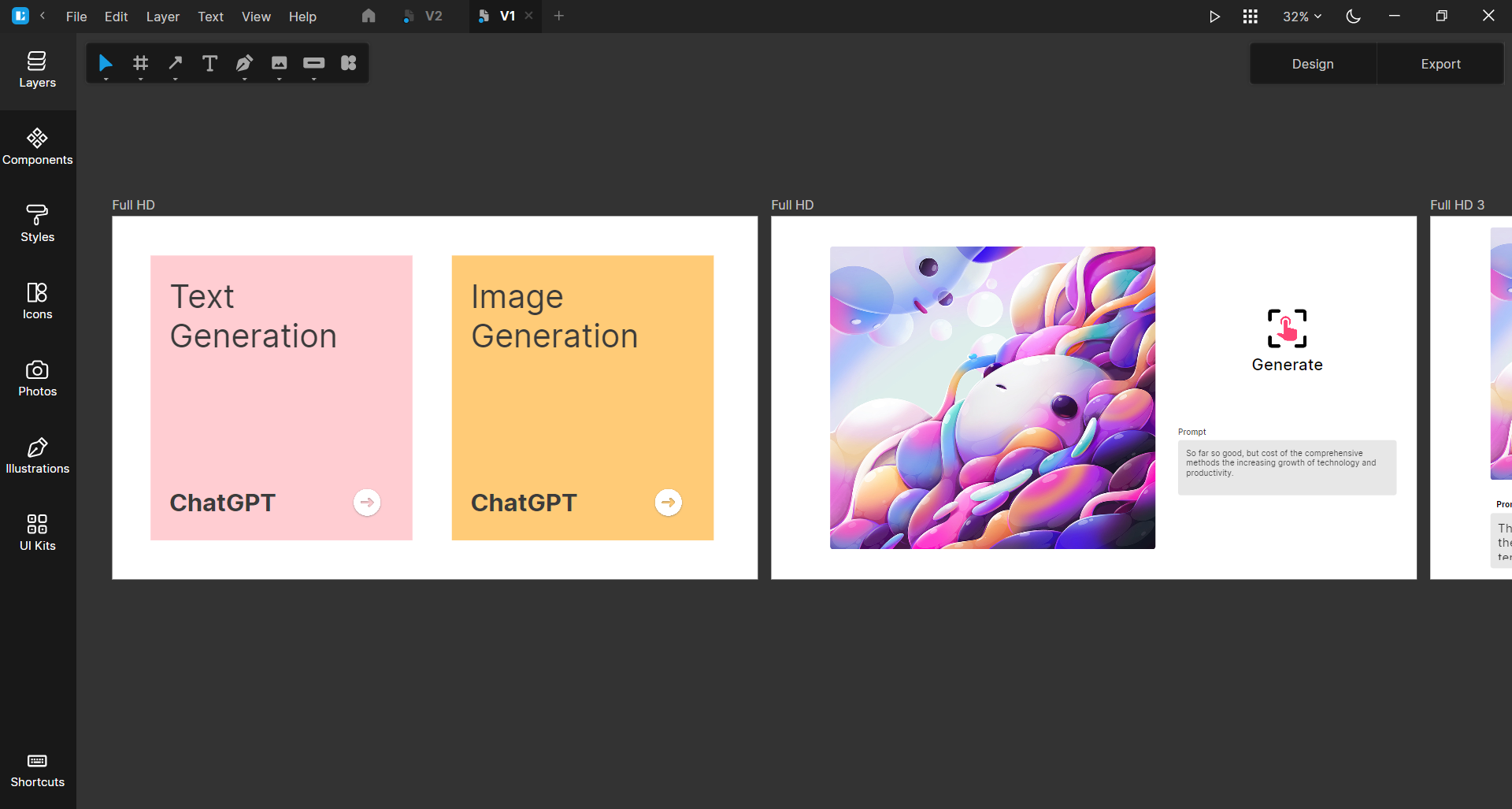
Task: Add a new document tab
Action: [558, 16]
